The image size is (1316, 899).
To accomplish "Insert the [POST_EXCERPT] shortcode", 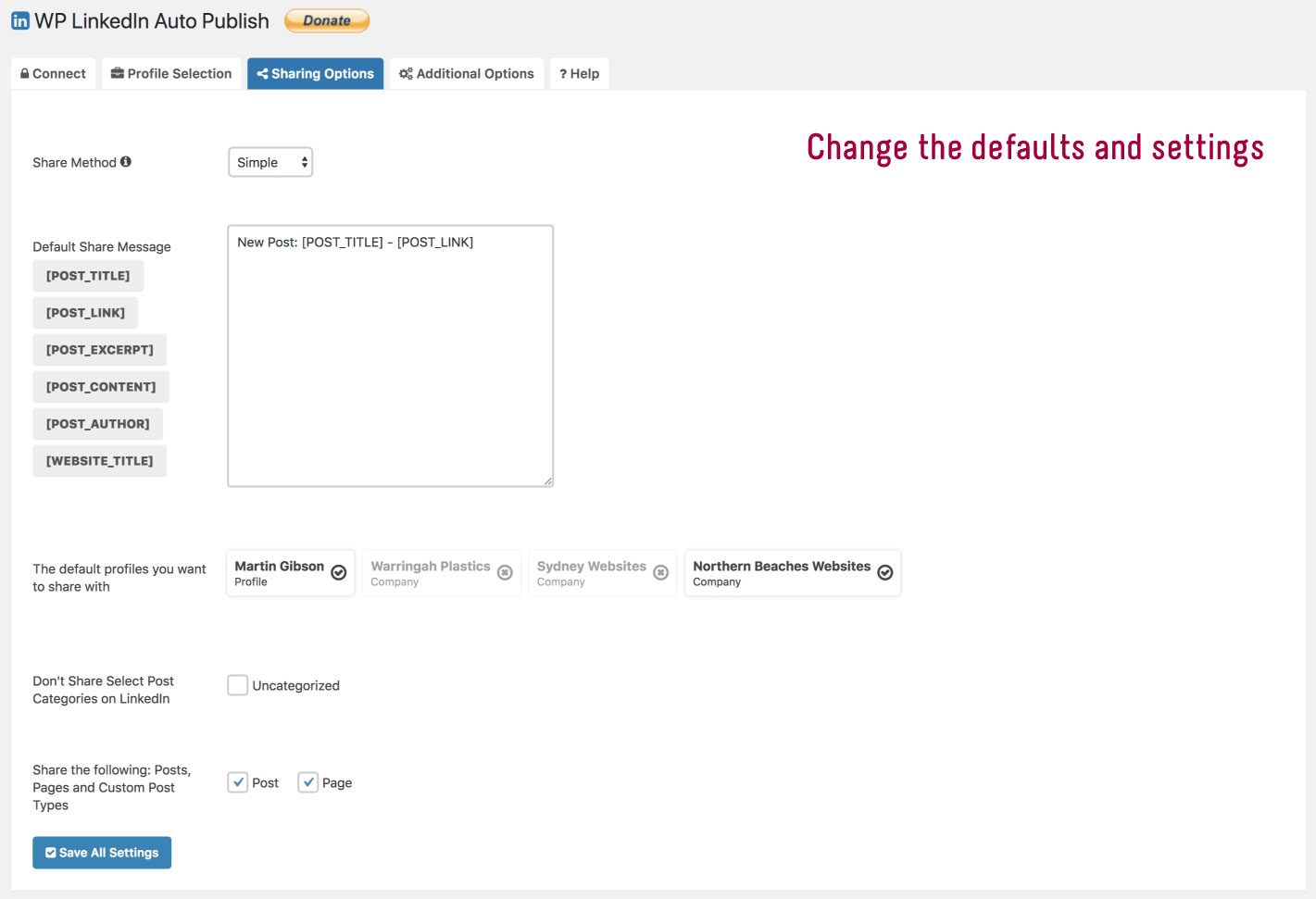I will (99, 349).
